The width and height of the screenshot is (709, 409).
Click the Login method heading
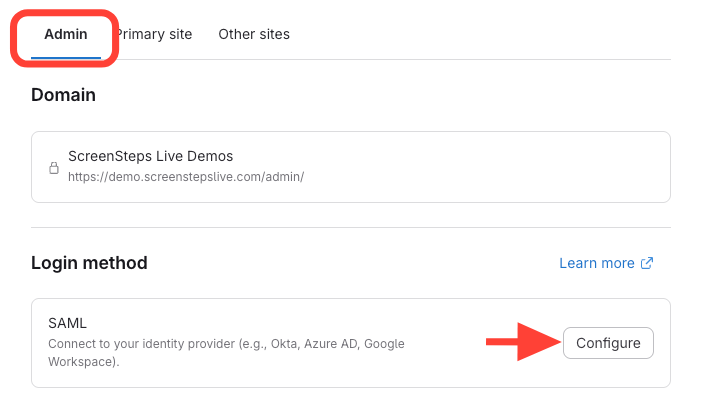(x=89, y=263)
